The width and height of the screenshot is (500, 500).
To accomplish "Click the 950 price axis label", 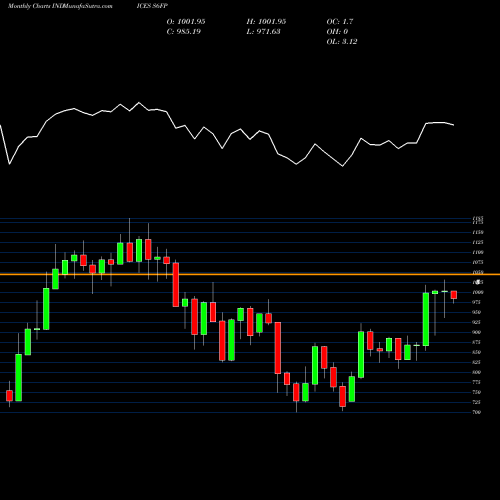I will tap(477, 312).
